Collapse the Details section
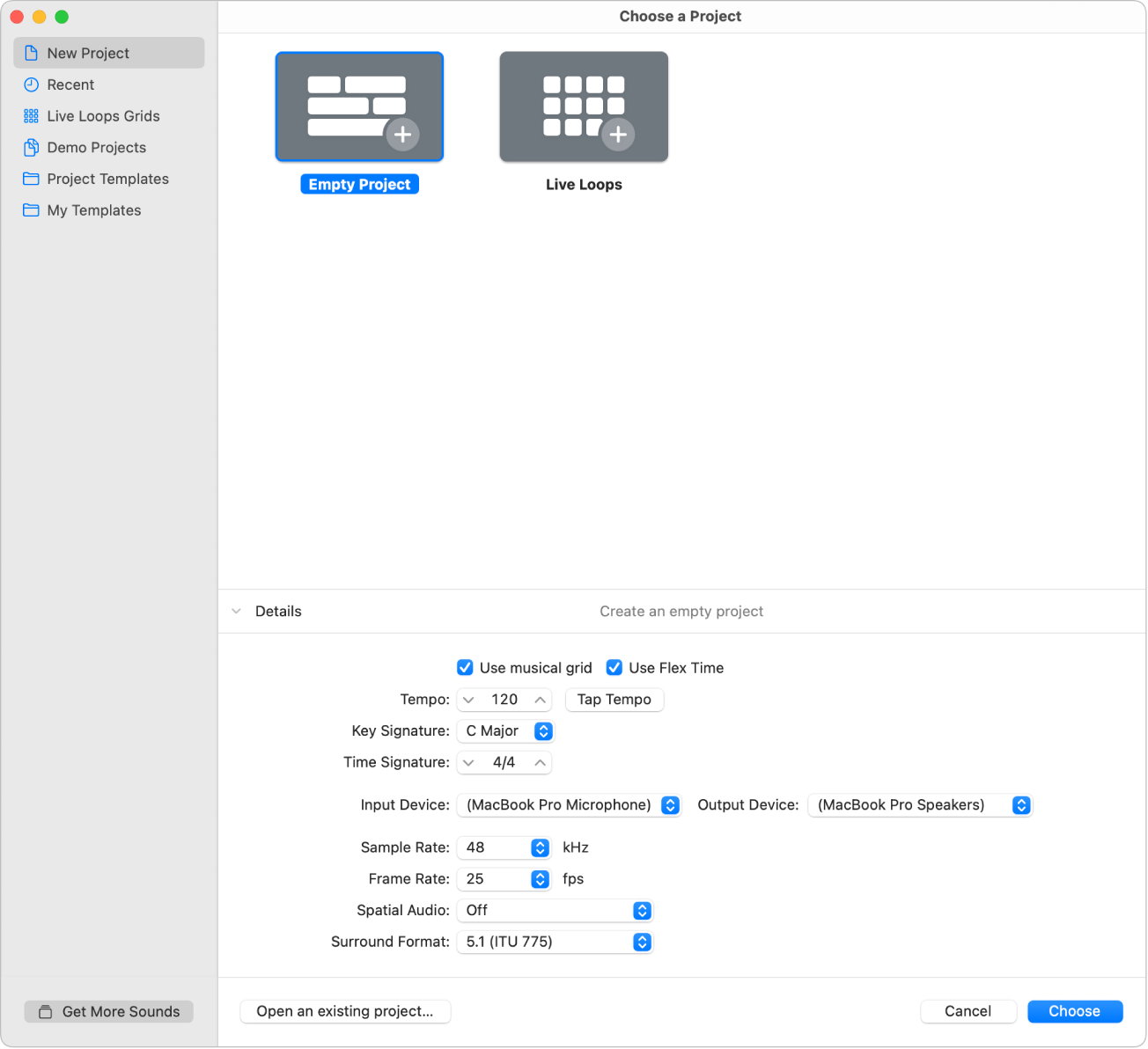The width and height of the screenshot is (1148, 1049). coord(236,611)
